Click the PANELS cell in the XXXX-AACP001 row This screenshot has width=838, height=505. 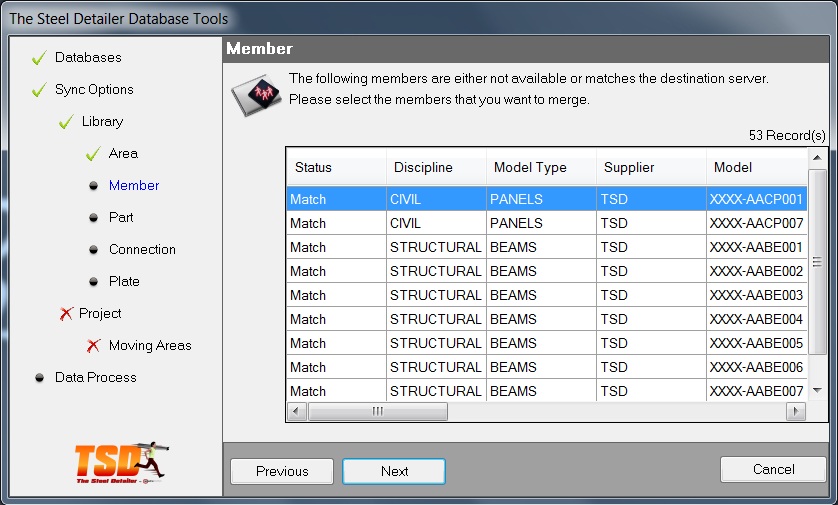click(541, 199)
